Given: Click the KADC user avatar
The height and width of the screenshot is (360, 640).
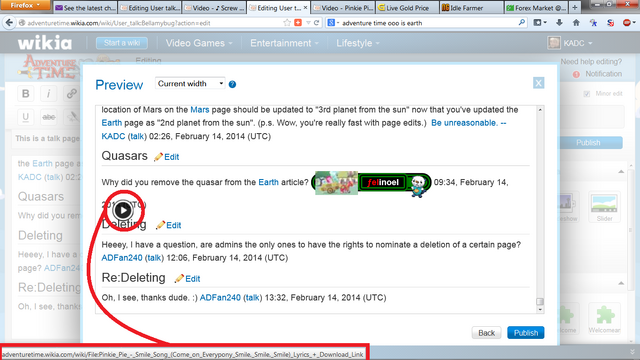Looking at the screenshot, I should coord(554,43).
